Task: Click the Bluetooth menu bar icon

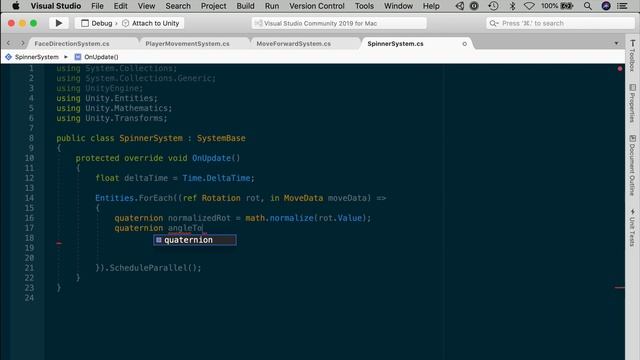Action: coord(512,6)
